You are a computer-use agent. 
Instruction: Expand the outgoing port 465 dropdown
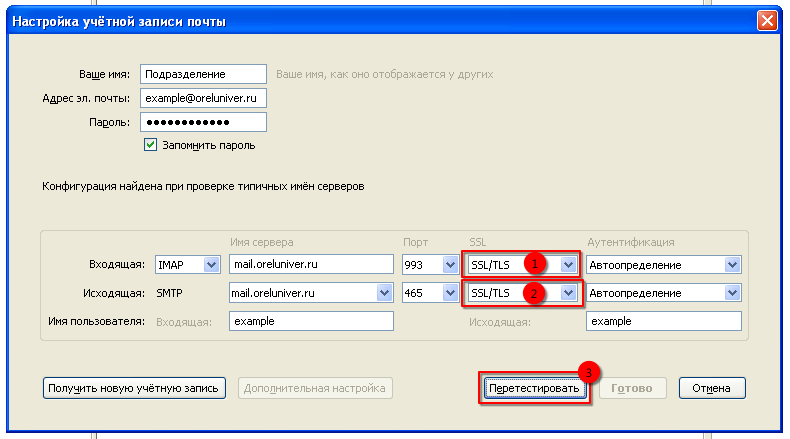(430, 293)
